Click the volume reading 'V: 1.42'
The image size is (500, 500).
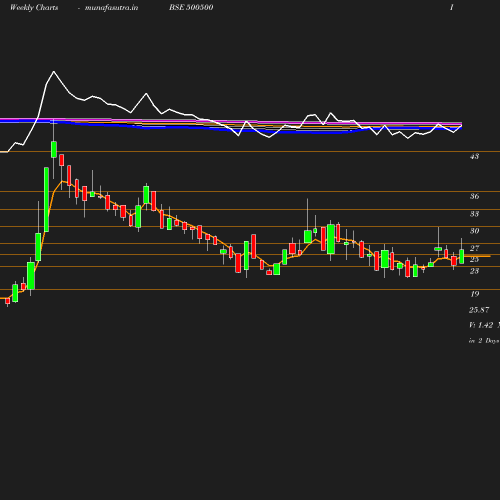tap(481, 325)
